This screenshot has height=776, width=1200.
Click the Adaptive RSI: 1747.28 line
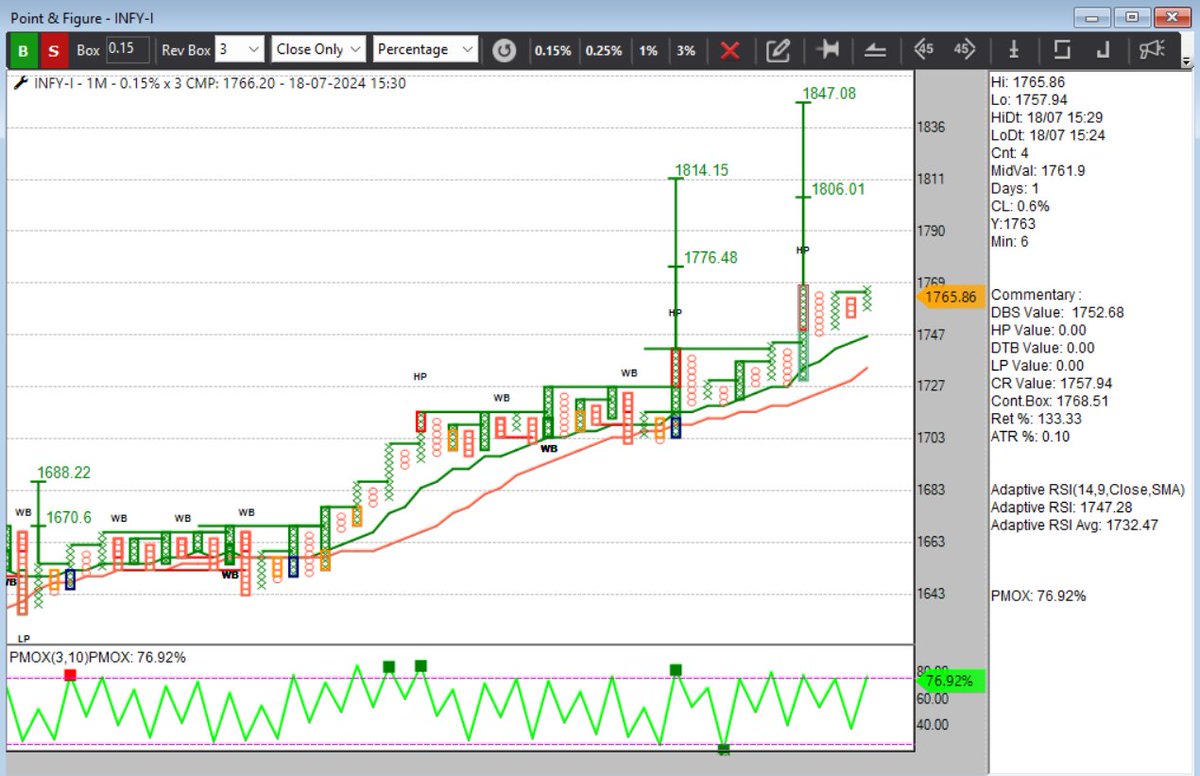[x=1060, y=507]
